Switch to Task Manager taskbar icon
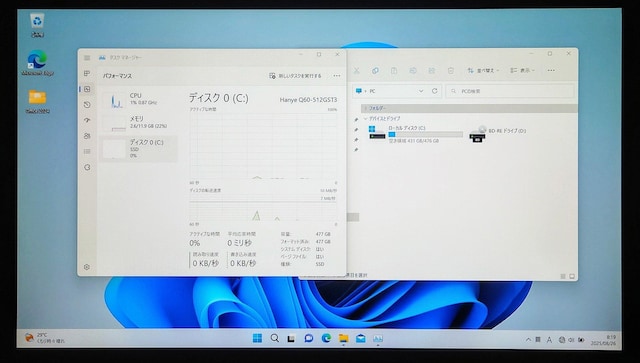Image resolution: width=640 pixels, height=363 pixels. coord(378,338)
